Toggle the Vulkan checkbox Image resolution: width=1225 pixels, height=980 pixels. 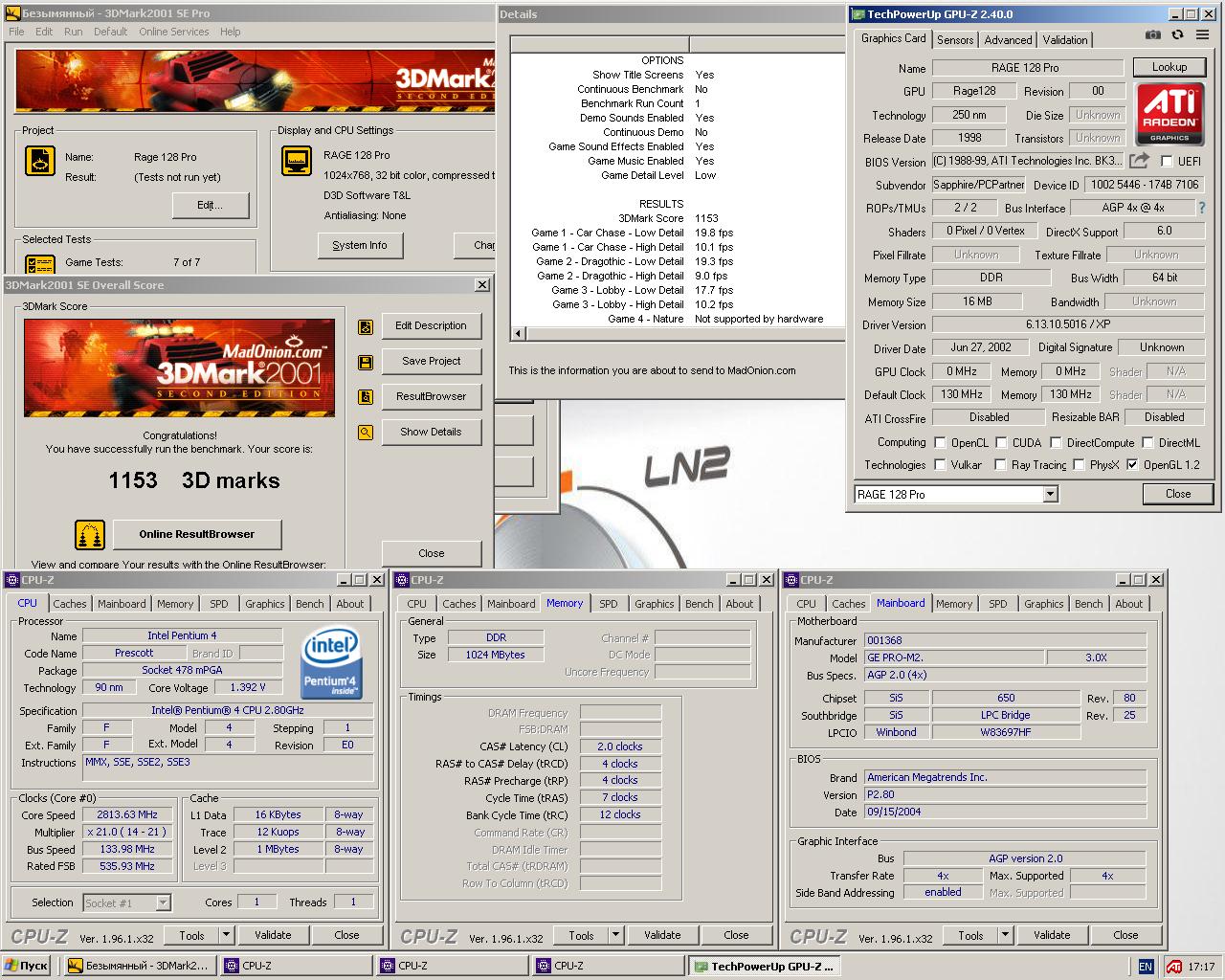pos(941,465)
